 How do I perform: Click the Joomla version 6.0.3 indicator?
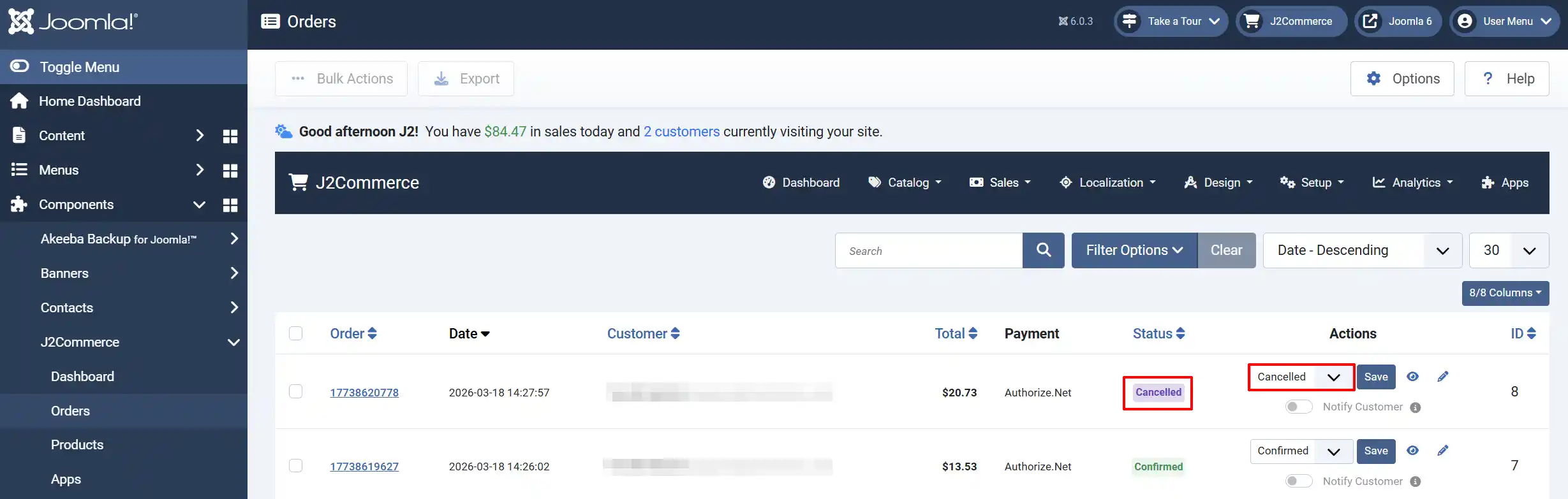click(1076, 21)
